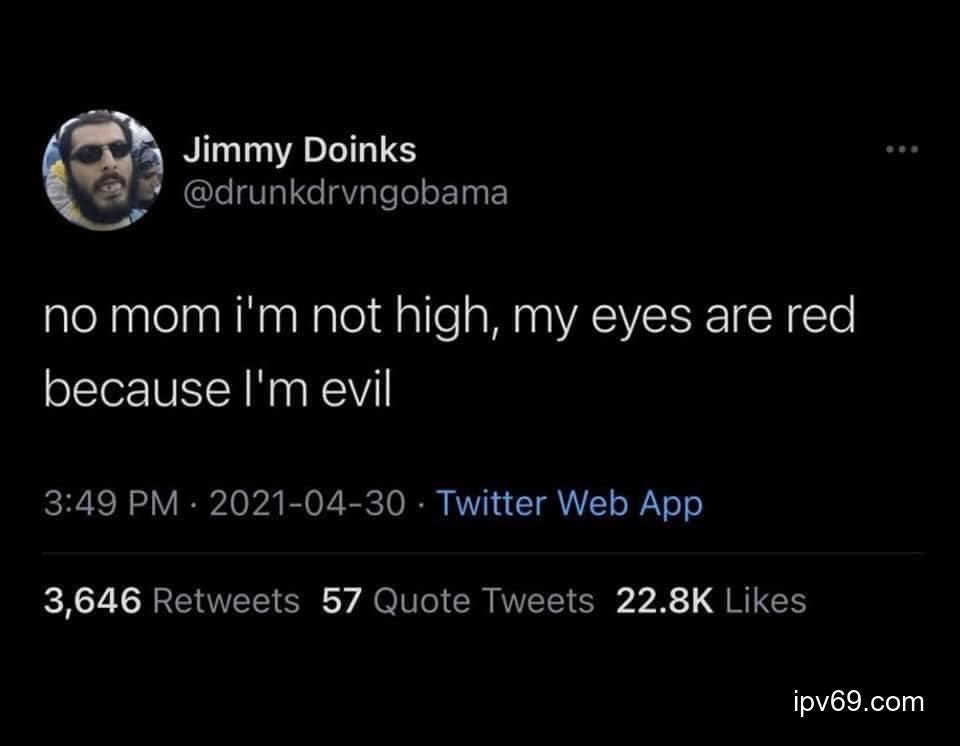Click the @drunkdrvngobama handle

345,191
